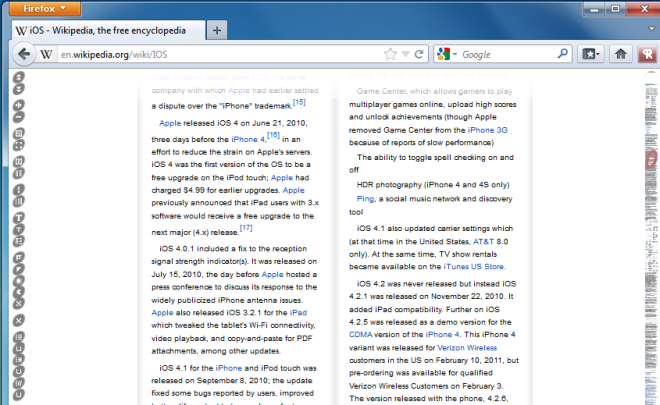The width and height of the screenshot is (660, 405).
Task: Open the bookmarks star menu button
Action: pyautogui.click(x=591, y=54)
